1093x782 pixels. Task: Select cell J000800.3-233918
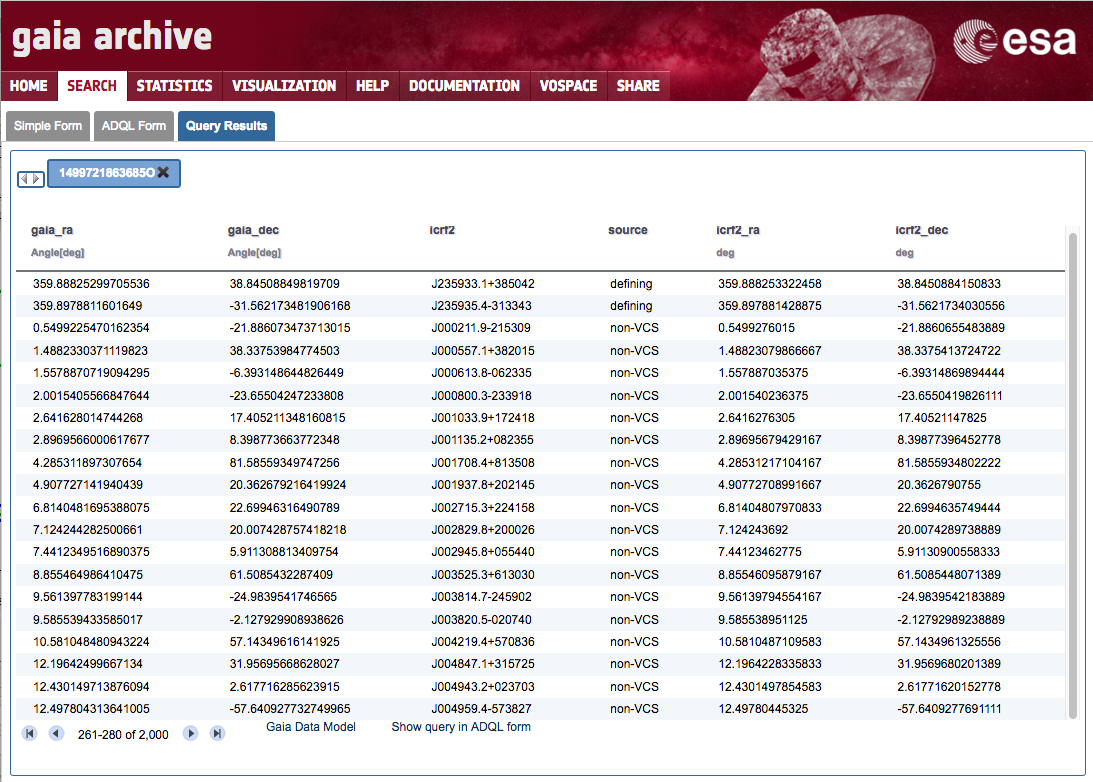tap(482, 396)
